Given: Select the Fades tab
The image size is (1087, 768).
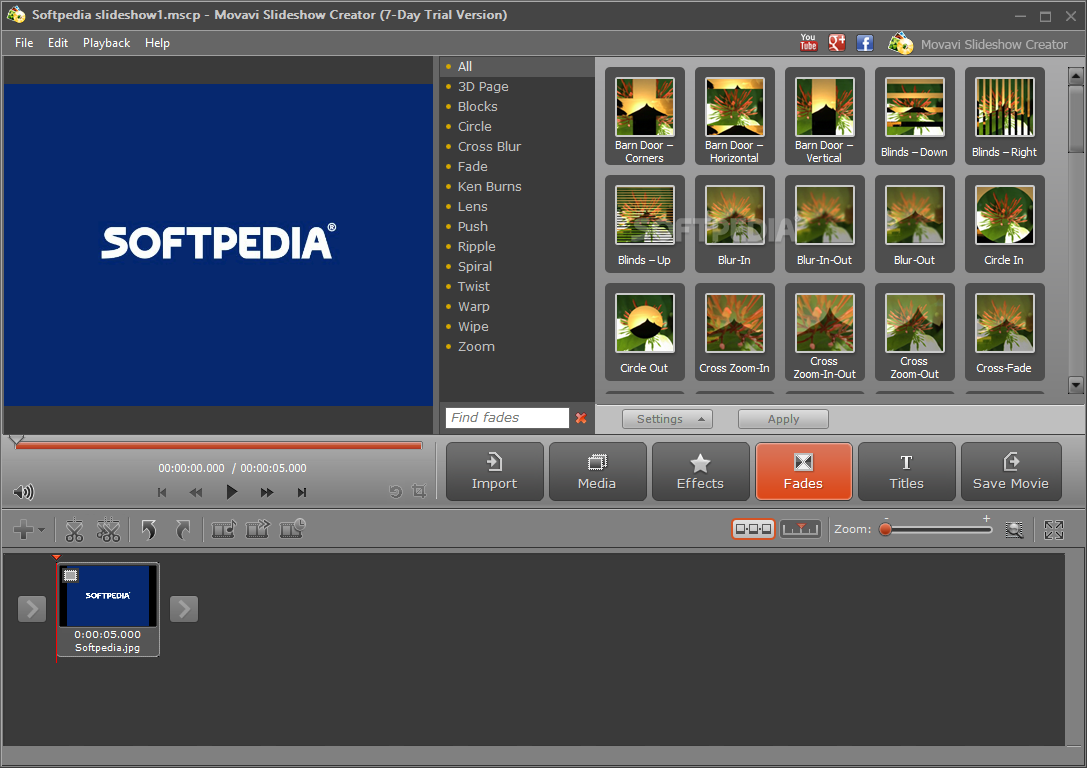Looking at the screenshot, I should tap(803, 471).
